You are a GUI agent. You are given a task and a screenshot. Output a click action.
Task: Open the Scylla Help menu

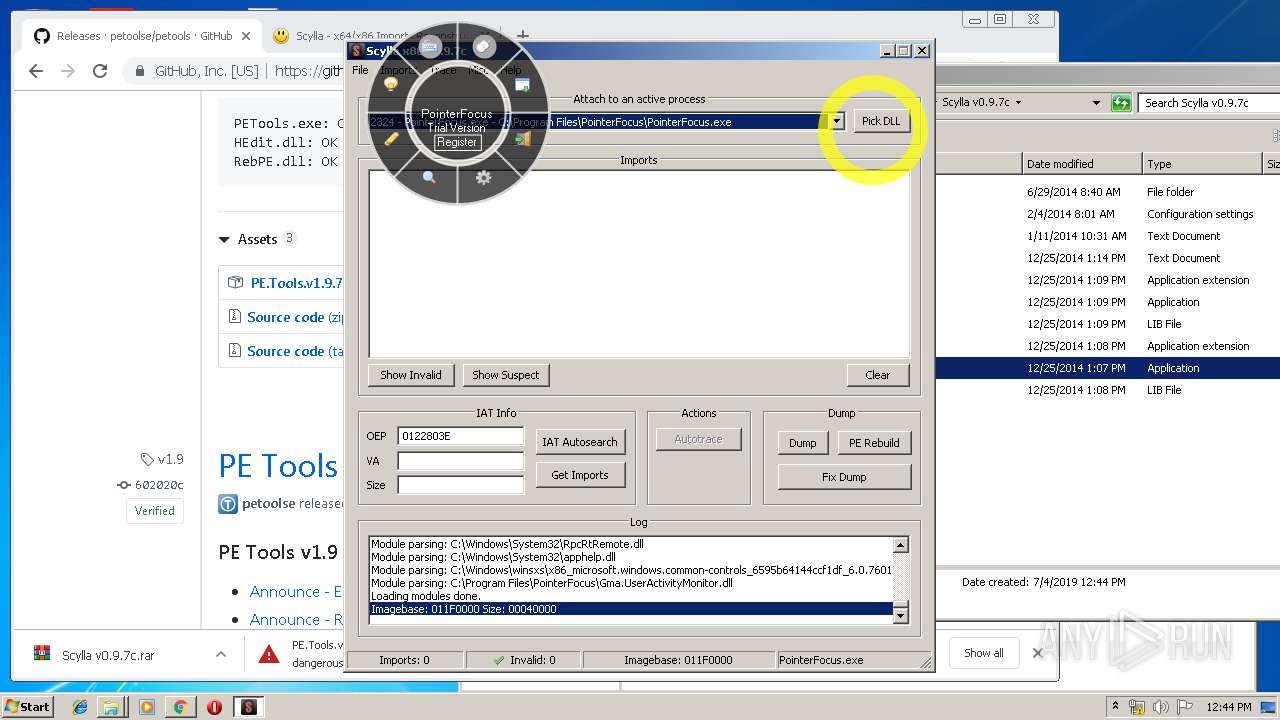(x=511, y=70)
